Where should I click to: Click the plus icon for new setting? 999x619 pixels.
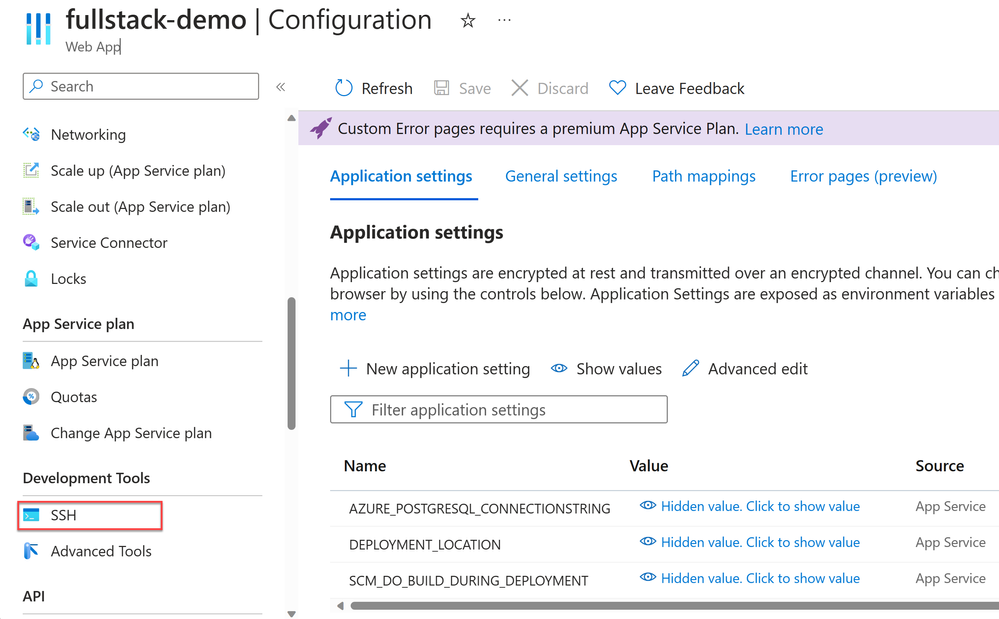click(x=348, y=368)
